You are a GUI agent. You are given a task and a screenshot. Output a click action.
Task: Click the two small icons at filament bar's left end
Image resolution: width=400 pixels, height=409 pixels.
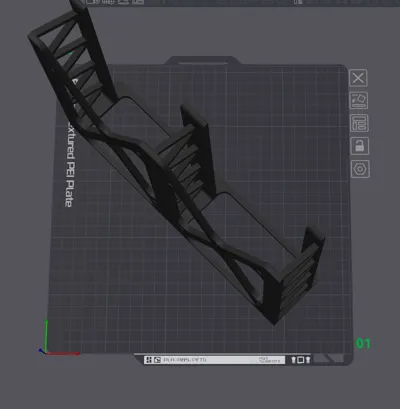tap(153, 360)
